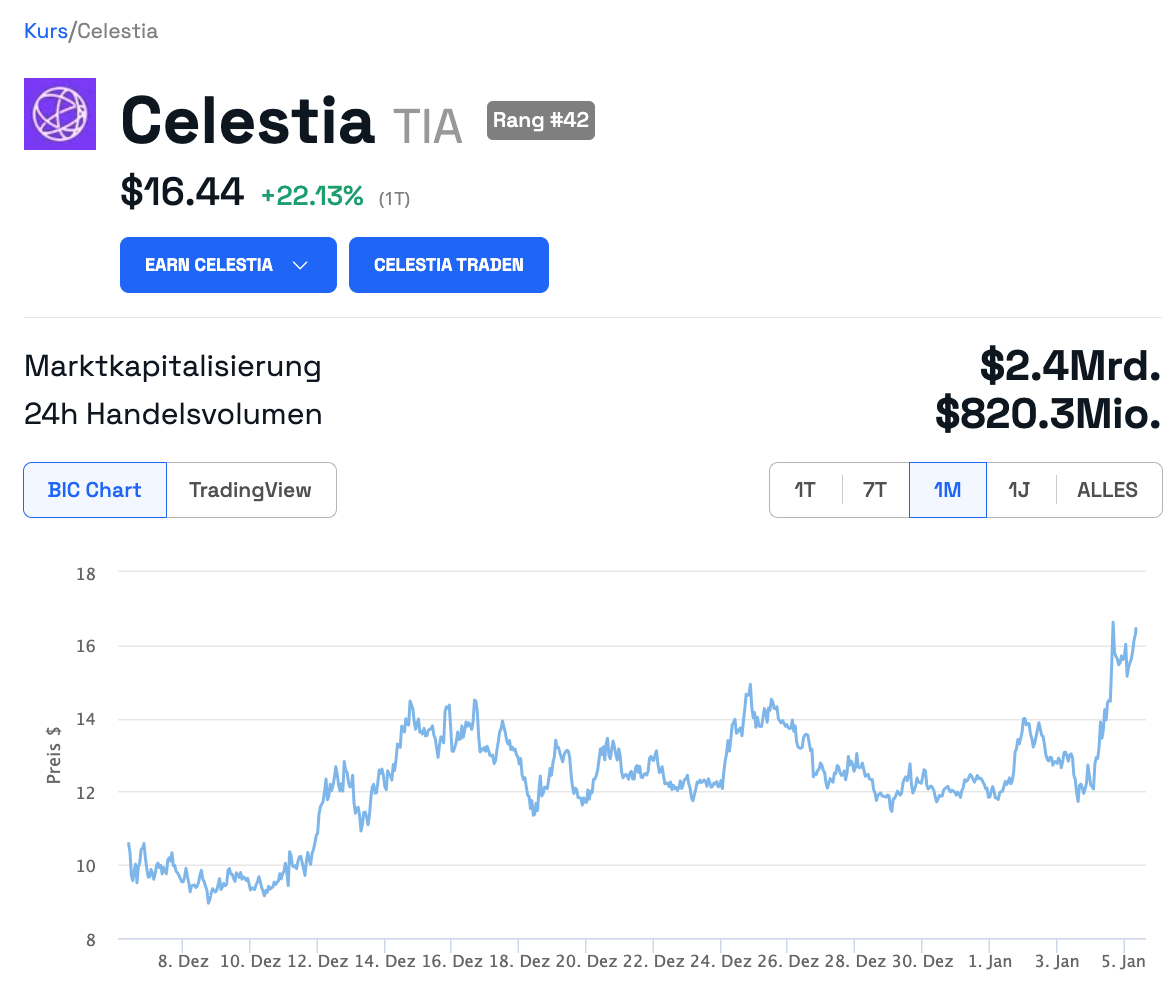Click the purple Celestia logo icon
Viewport: 1168px width, 986px height.
(60, 114)
